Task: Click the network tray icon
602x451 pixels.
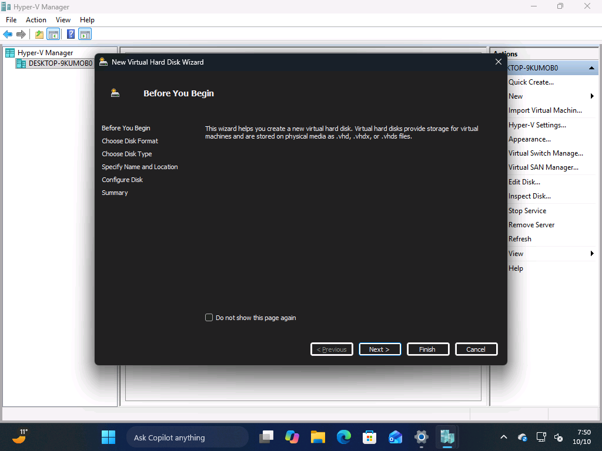Action: [x=541, y=437]
